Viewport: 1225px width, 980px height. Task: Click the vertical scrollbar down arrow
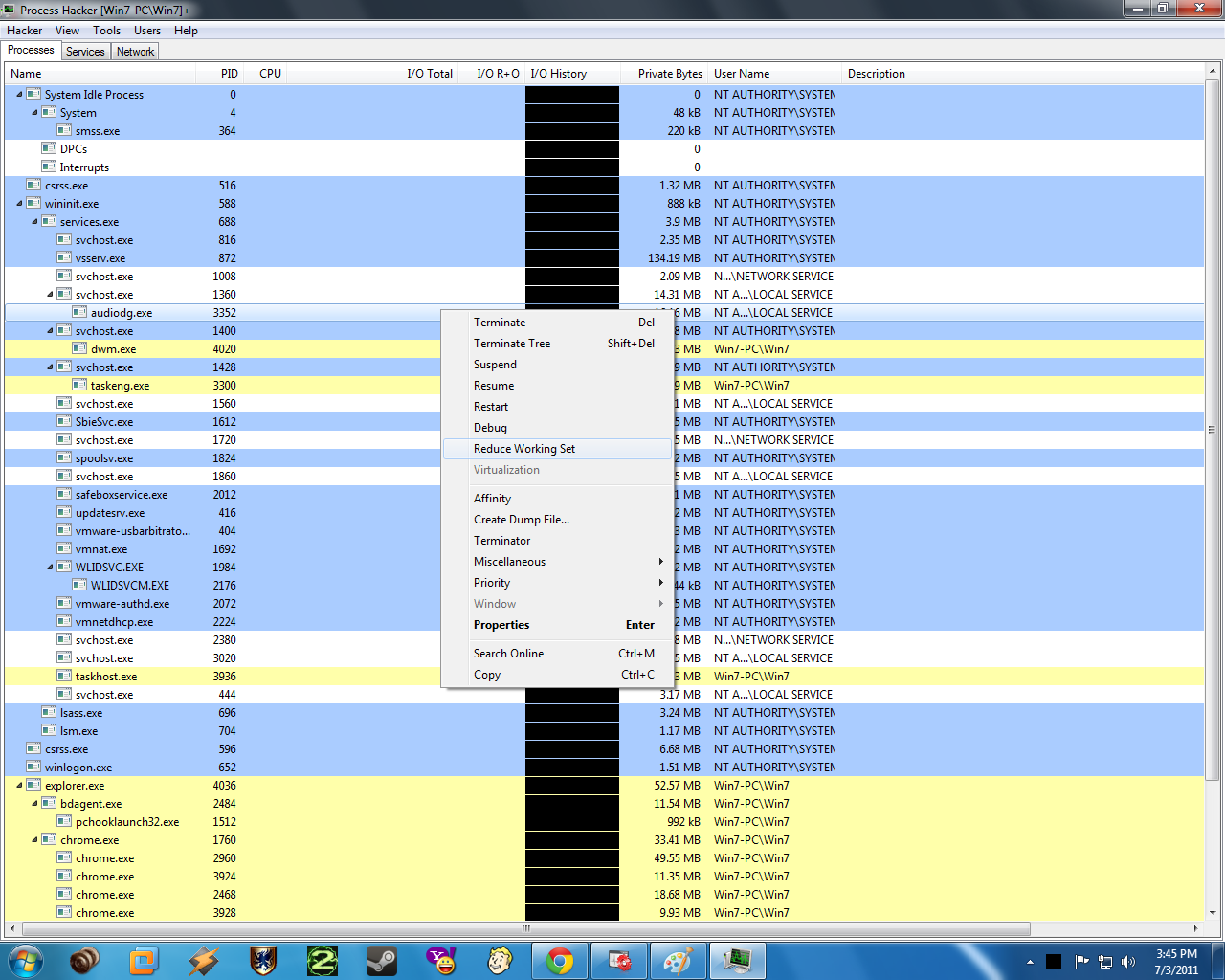(1213, 913)
